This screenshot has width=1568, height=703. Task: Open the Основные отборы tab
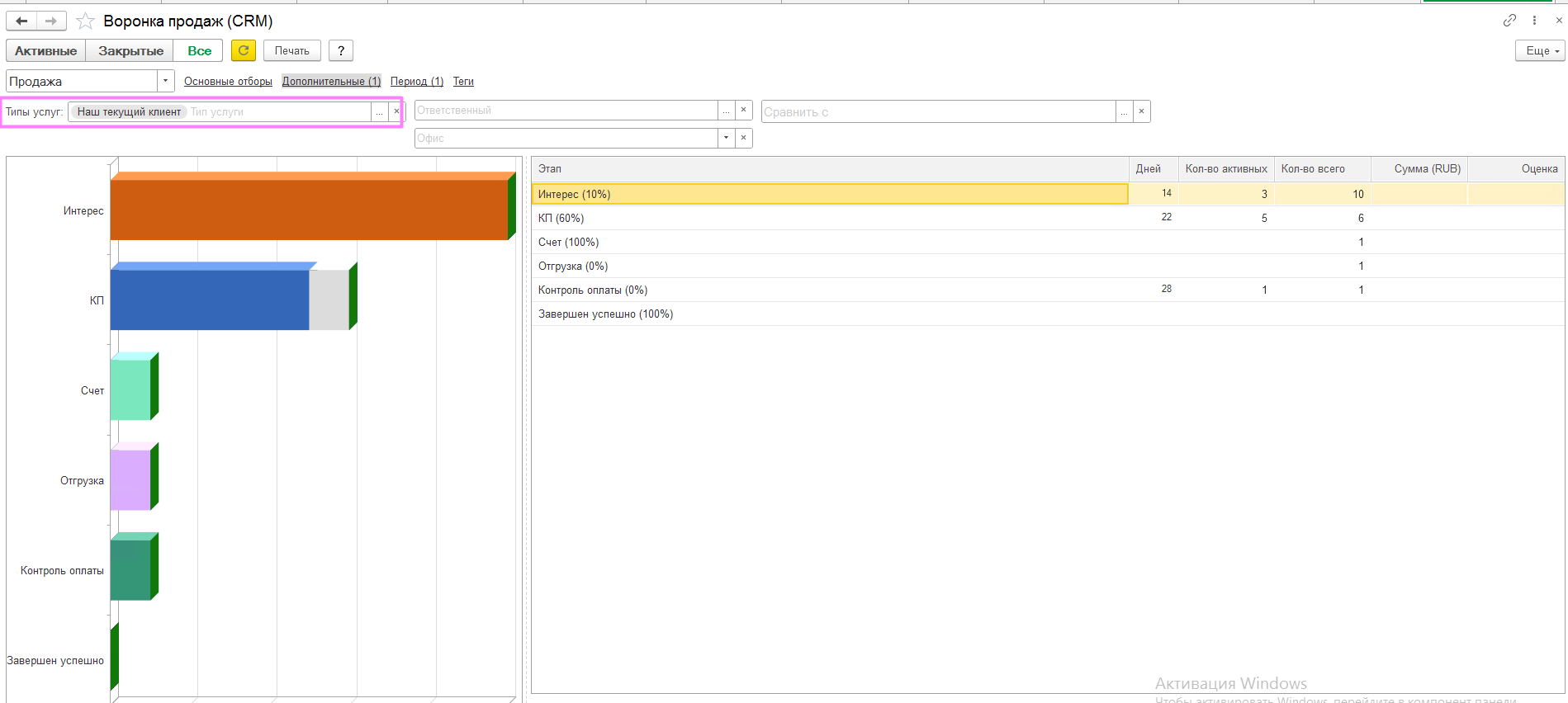point(228,81)
